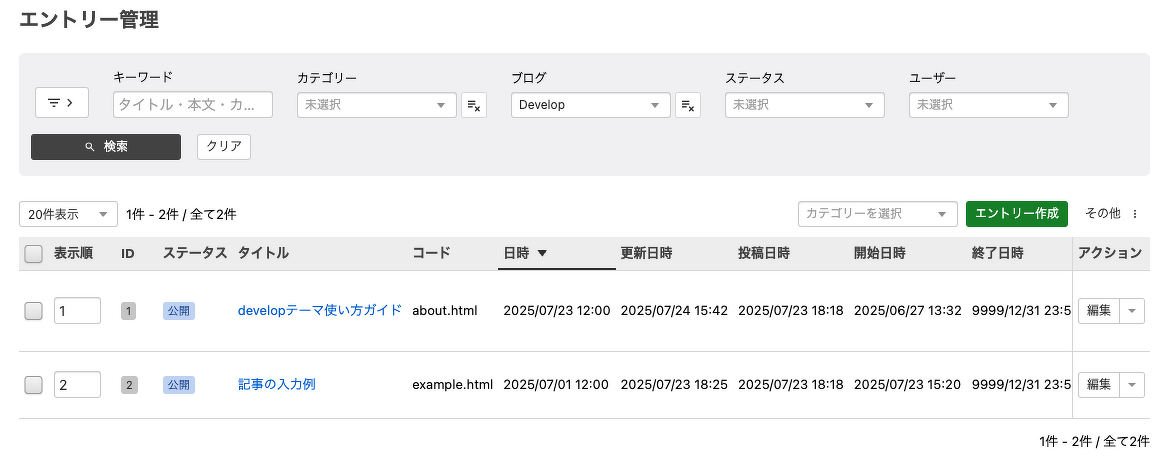Click the 日時 sort arrow header
This screenshot has height=463, width=1166.
[x=526, y=253]
